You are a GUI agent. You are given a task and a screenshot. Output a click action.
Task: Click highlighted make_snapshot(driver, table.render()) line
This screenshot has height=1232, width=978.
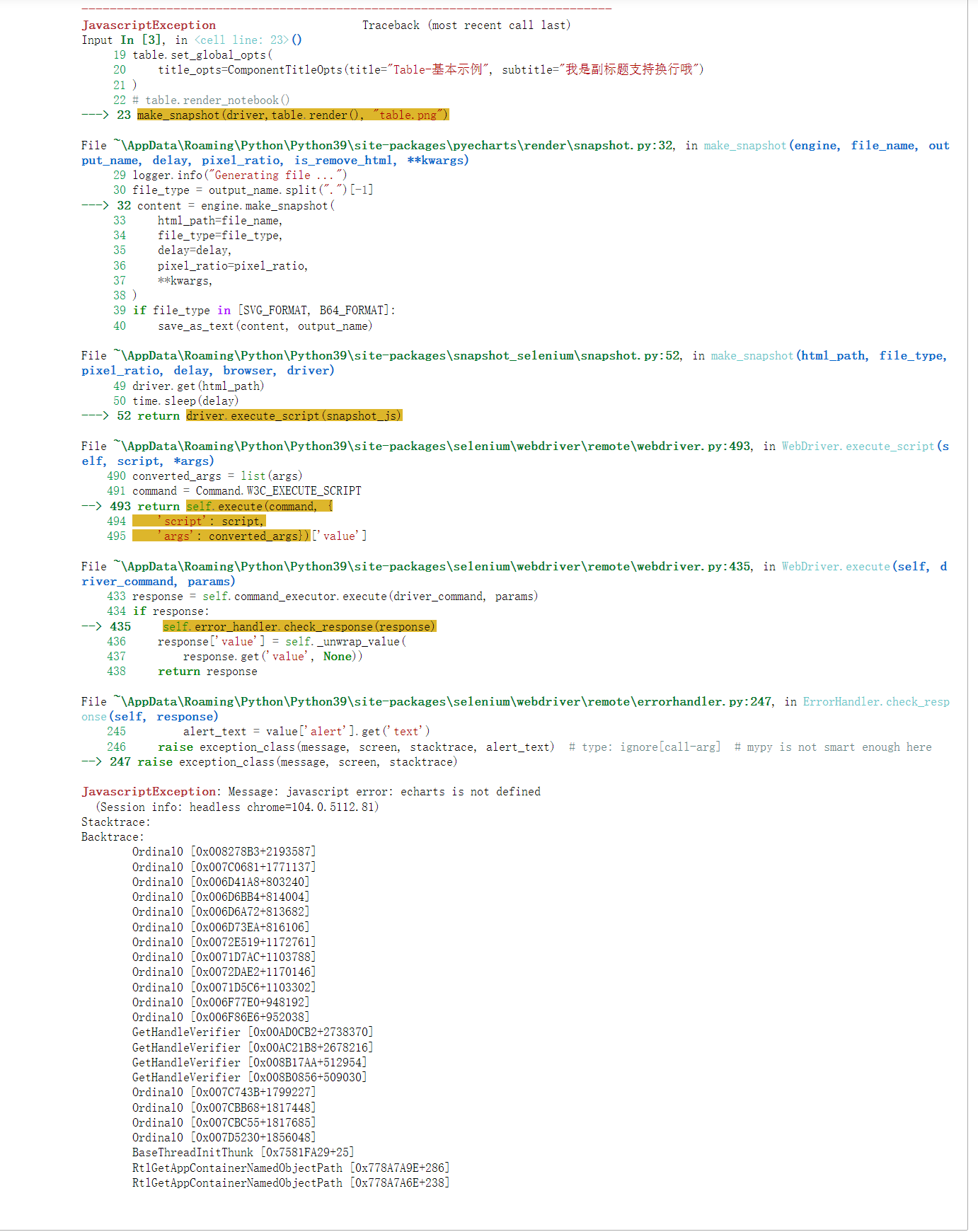point(293,115)
